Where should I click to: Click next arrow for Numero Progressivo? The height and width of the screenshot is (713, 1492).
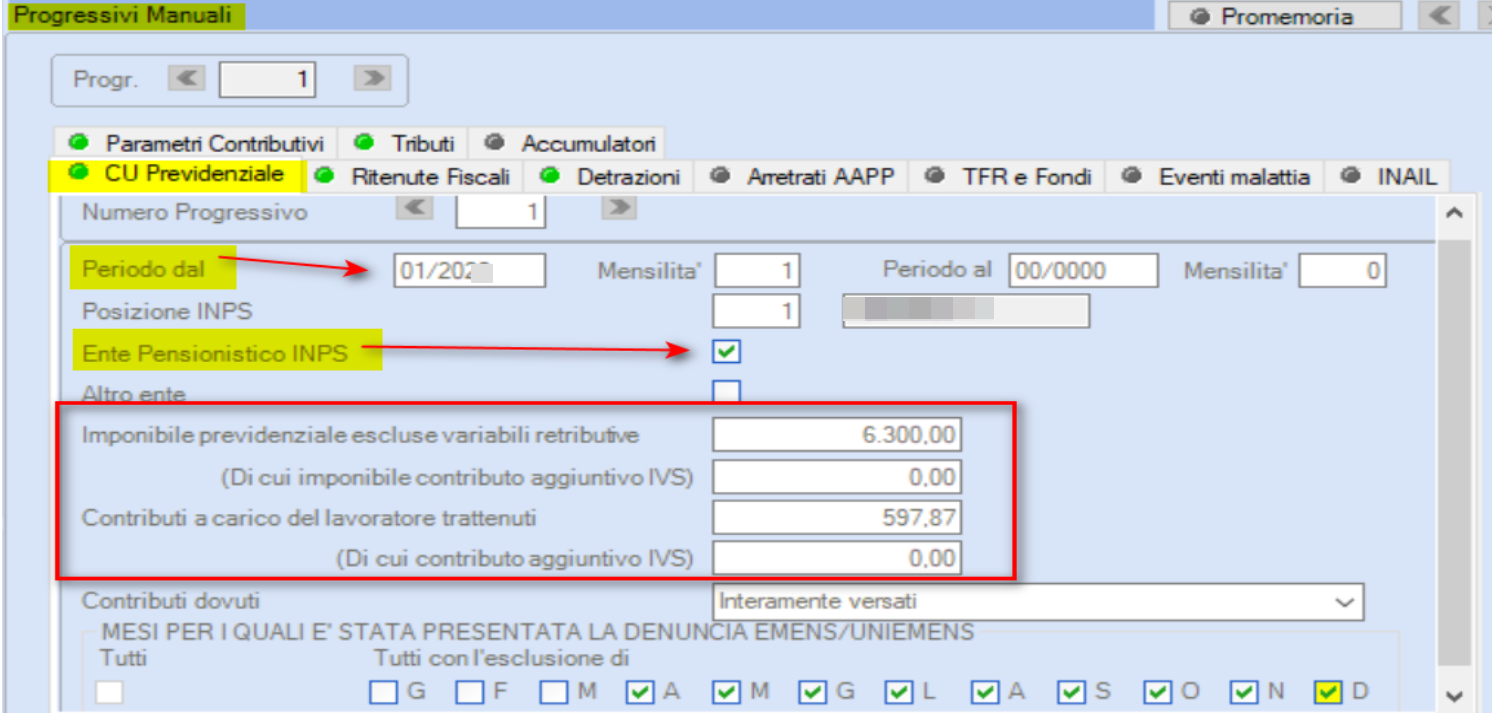pos(620,208)
